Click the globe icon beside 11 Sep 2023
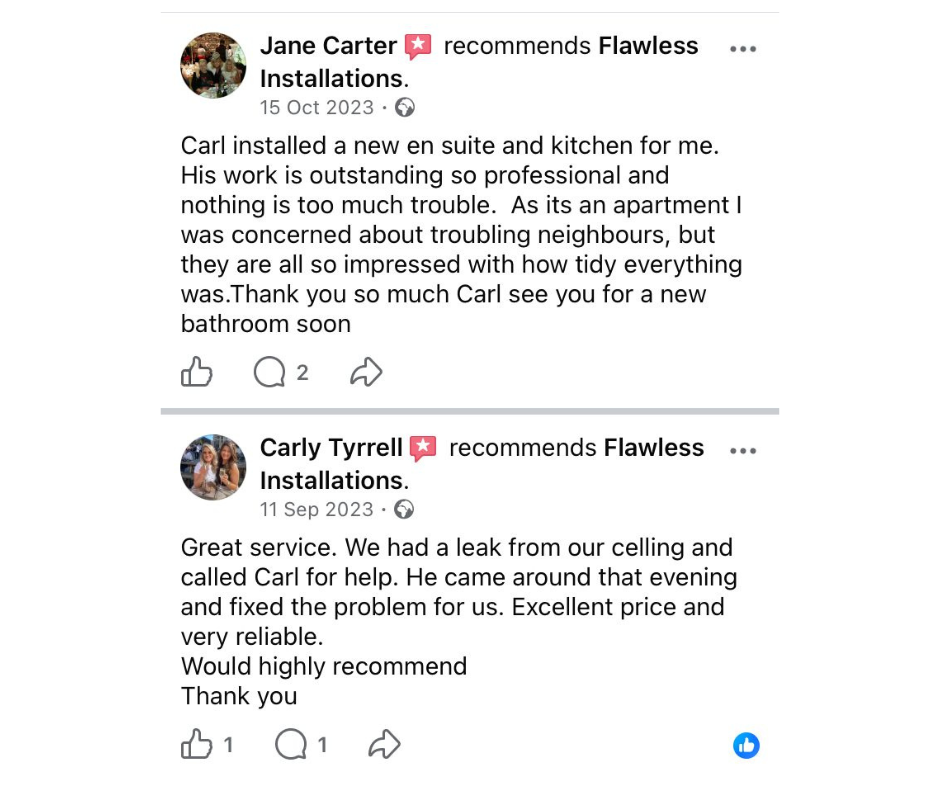 tap(404, 510)
